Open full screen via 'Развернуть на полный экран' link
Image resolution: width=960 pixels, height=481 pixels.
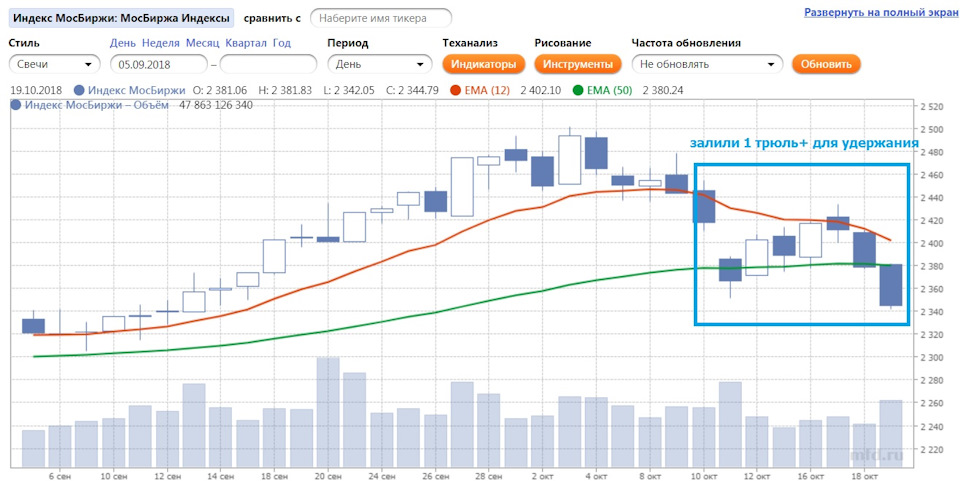point(881,12)
